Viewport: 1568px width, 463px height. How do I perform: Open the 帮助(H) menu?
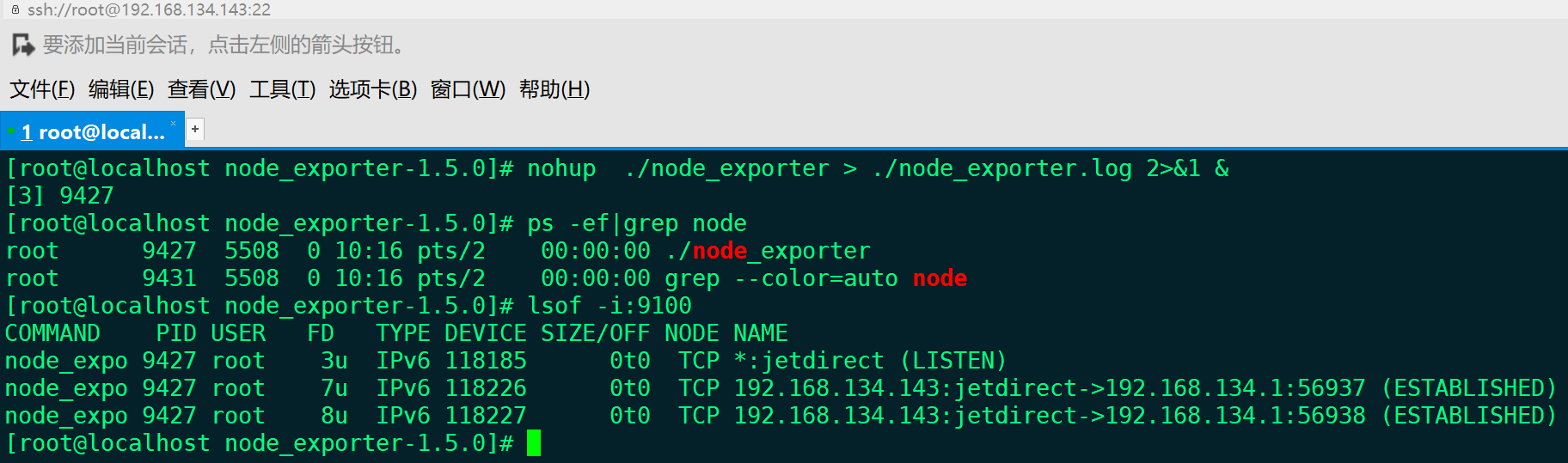pos(554,89)
